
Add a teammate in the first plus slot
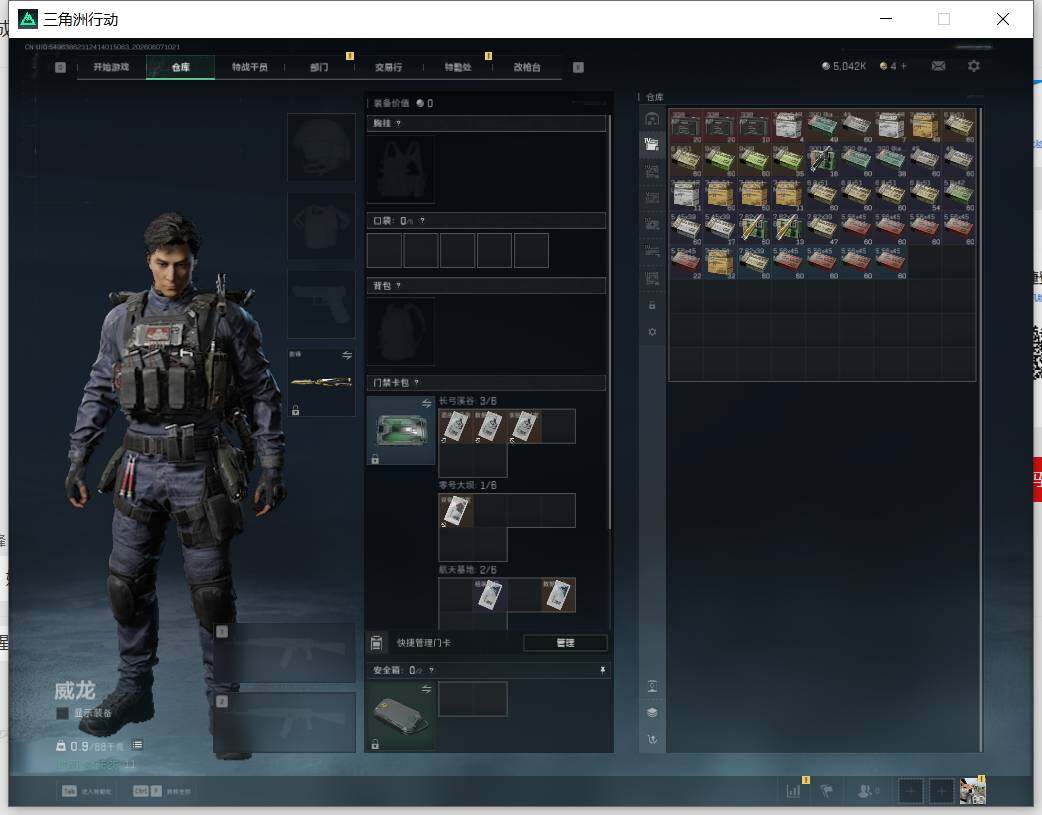[910, 791]
